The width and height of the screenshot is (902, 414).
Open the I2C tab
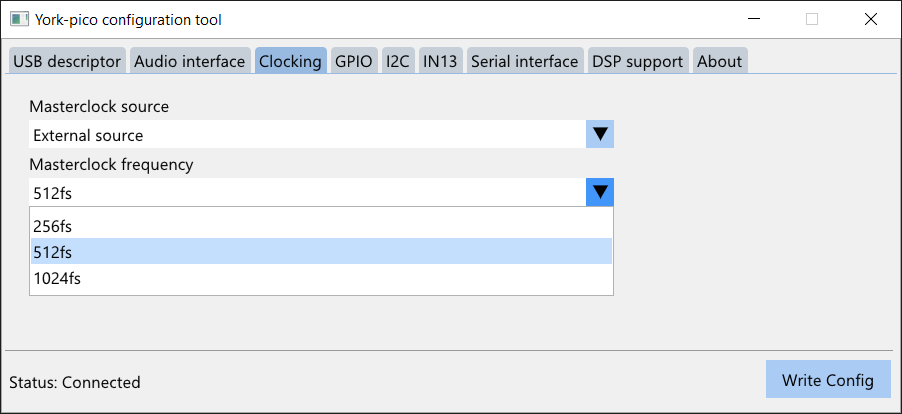398,61
